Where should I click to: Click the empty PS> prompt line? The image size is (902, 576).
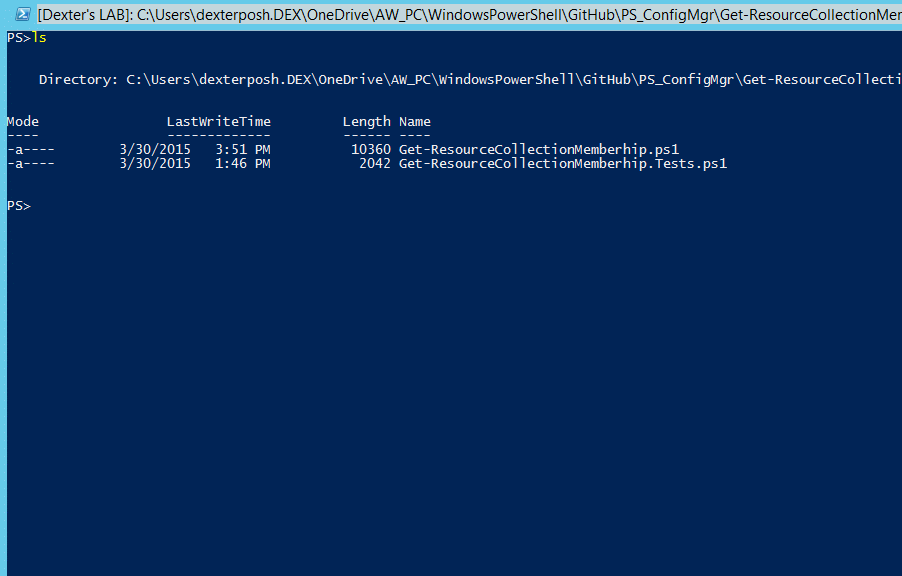[19, 206]
